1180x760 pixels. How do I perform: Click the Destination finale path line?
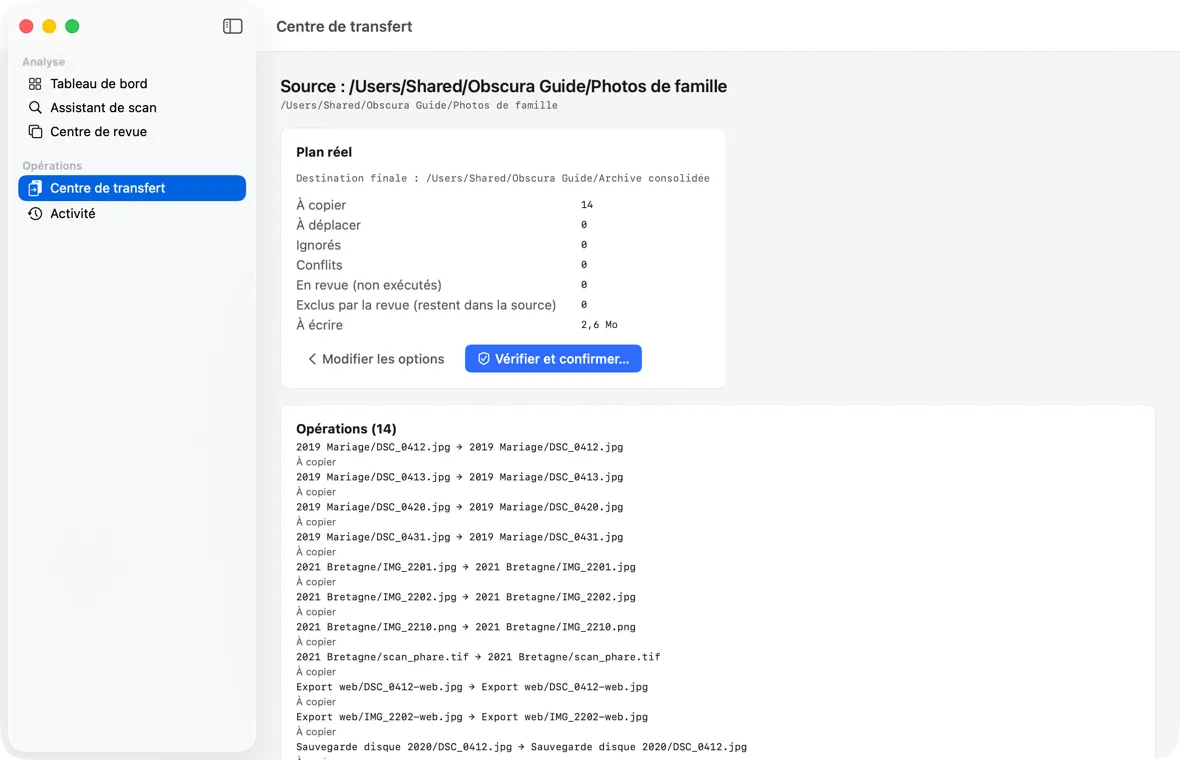click(503, 178)
